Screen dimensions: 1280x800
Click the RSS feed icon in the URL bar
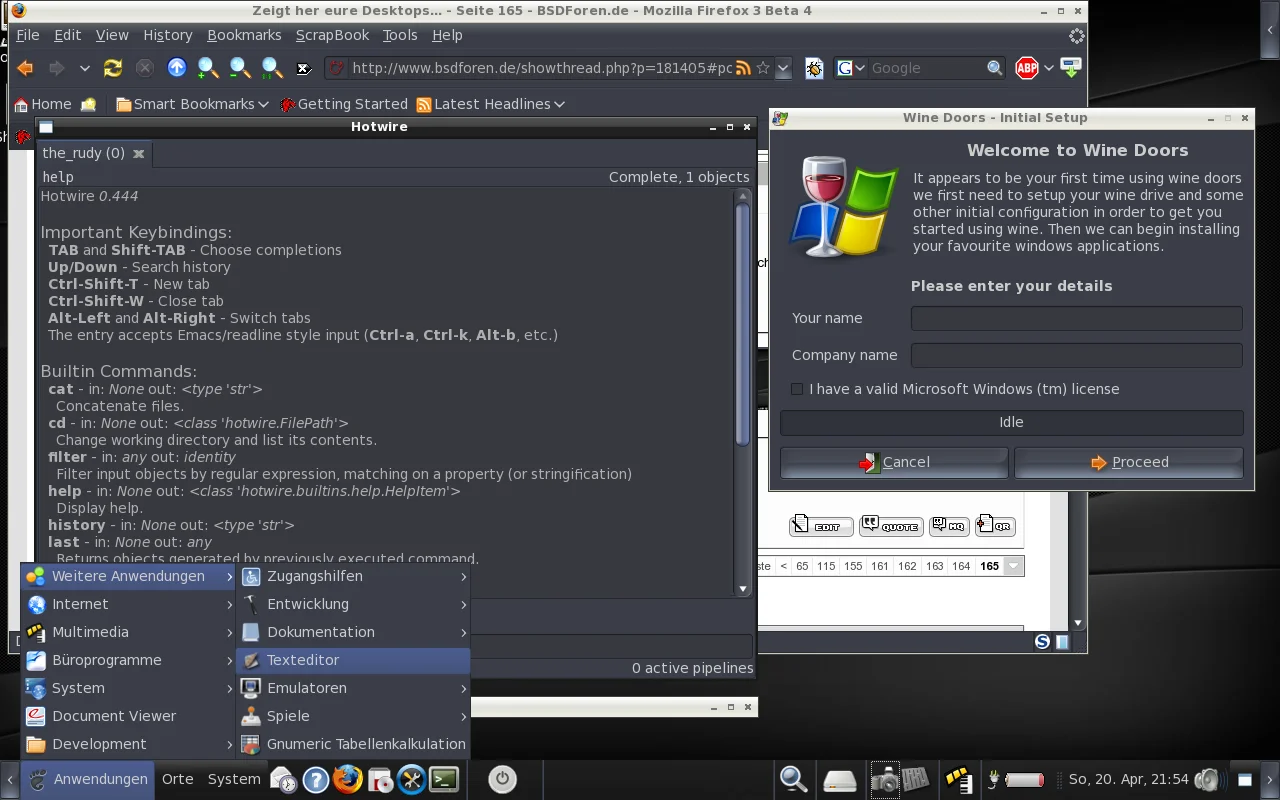pyautogui.click(x=743, y=68)
